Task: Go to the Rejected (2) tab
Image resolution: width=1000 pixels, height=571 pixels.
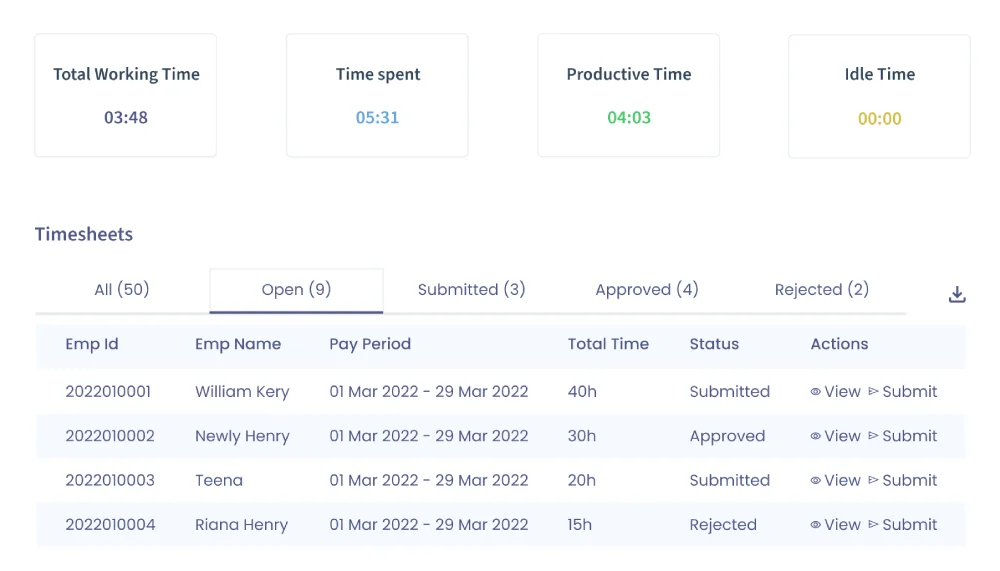Action: click(821, 290)
